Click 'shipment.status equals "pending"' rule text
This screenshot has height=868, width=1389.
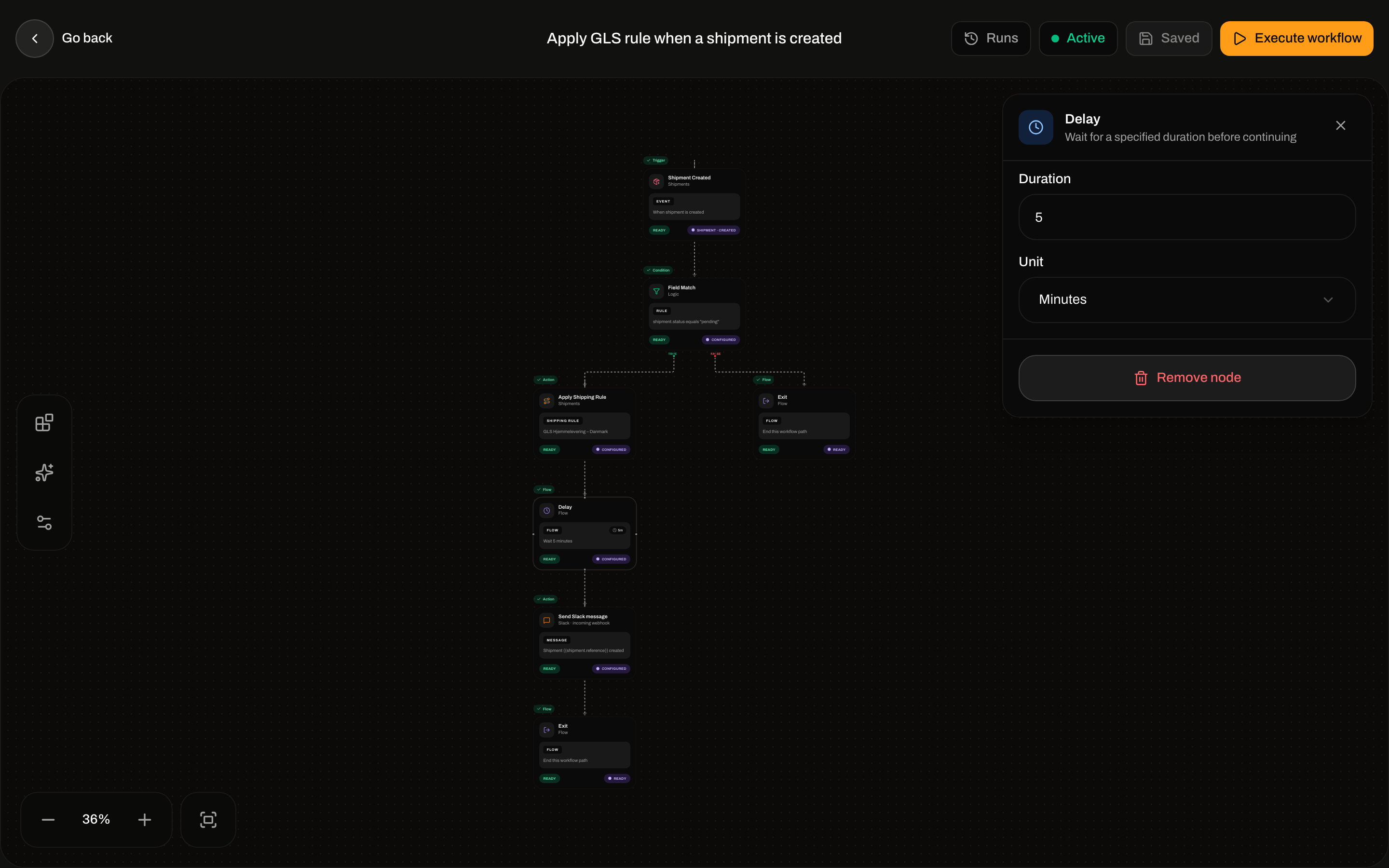pyautogui.click(x=685, y=322)
